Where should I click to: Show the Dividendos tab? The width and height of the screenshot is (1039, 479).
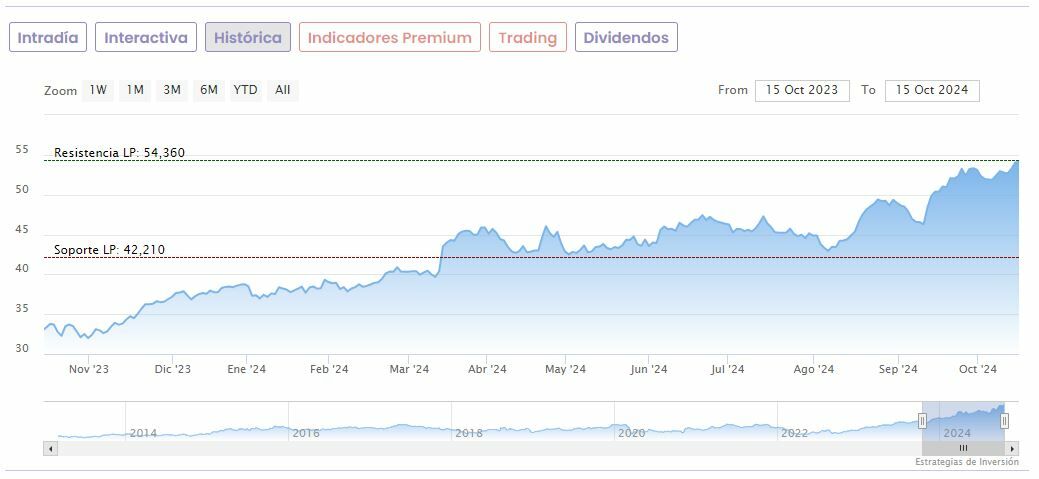coord(626,38)
